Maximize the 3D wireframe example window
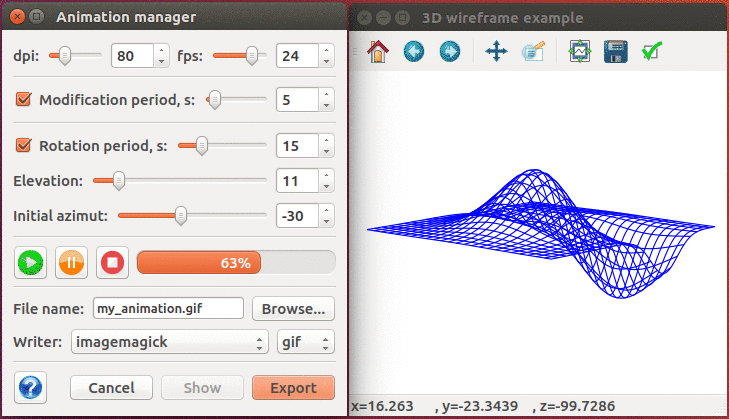The width and height of the screenshot is (729, 419). (x=403, y=18)
